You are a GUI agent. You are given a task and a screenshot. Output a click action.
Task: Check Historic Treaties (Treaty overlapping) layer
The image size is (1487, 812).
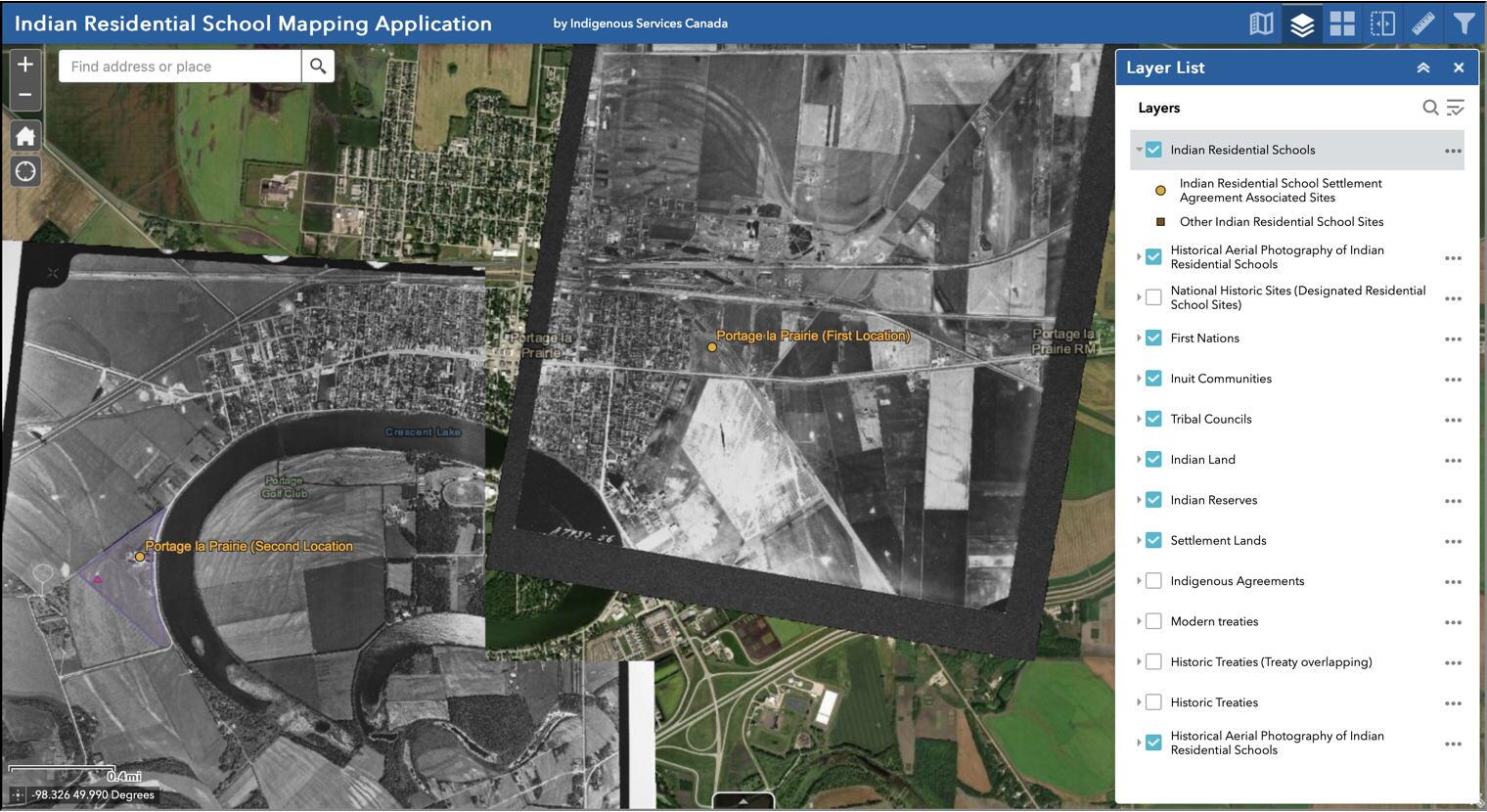coord(1153,662)
